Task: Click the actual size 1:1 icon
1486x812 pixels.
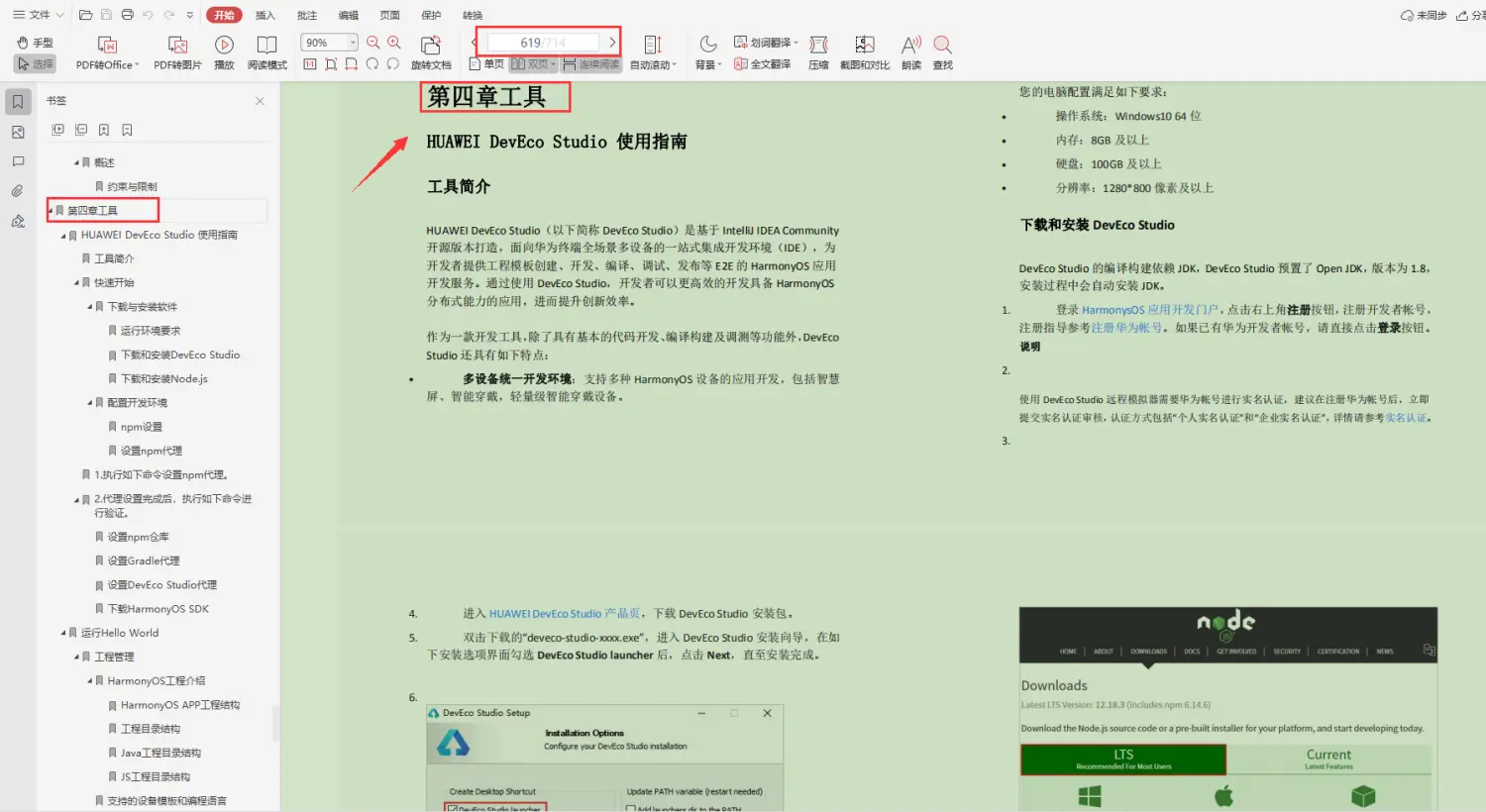Action: (310, 64)
